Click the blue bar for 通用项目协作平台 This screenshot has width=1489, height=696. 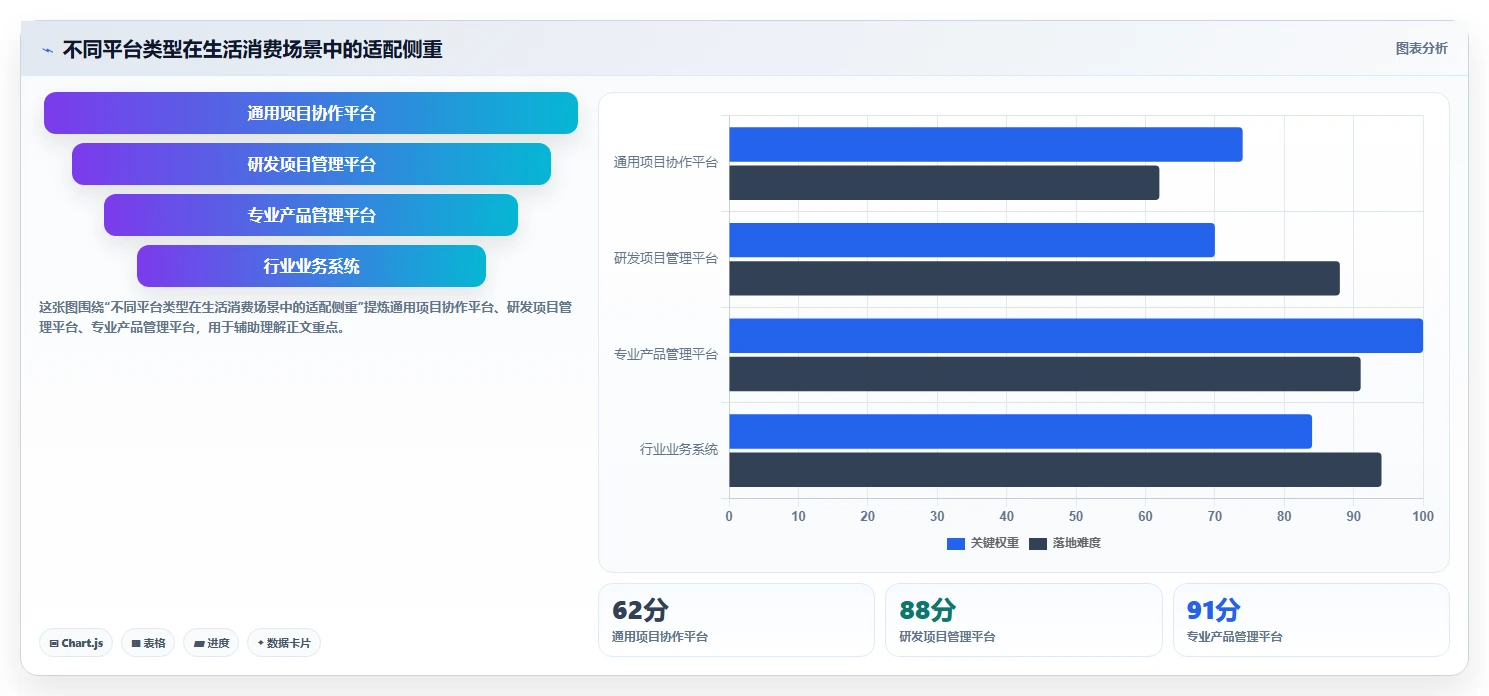[x=986, y=144]
